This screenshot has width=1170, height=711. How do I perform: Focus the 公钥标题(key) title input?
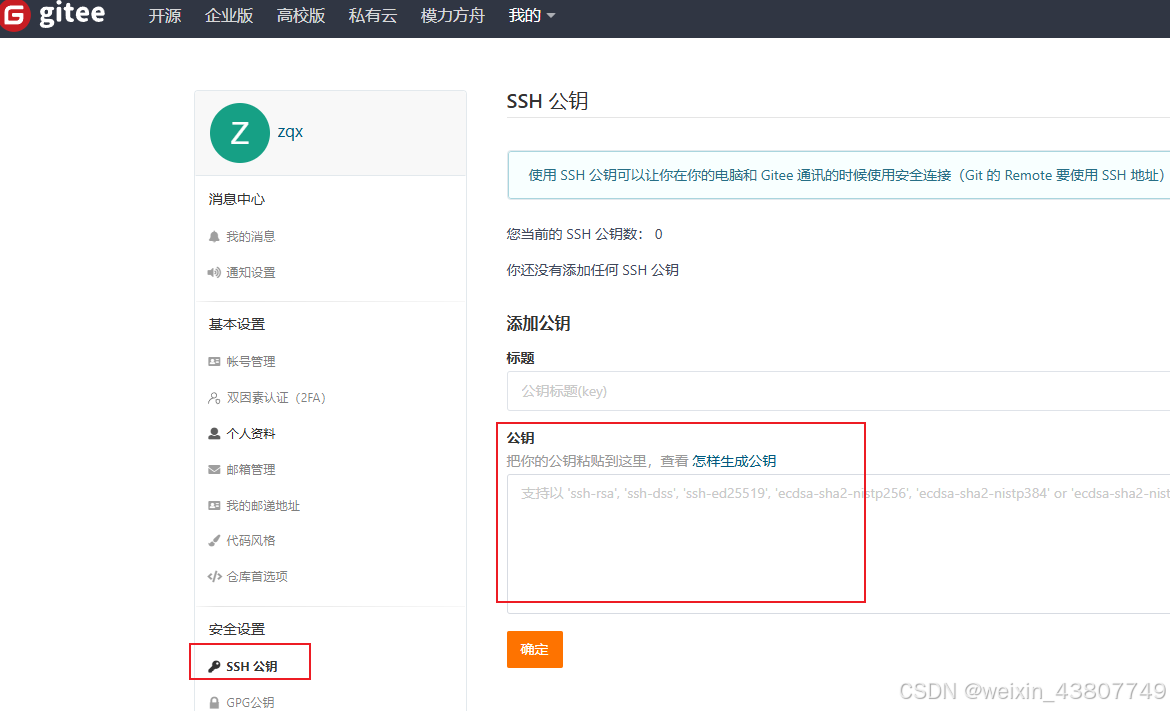(x=838, y=391)
